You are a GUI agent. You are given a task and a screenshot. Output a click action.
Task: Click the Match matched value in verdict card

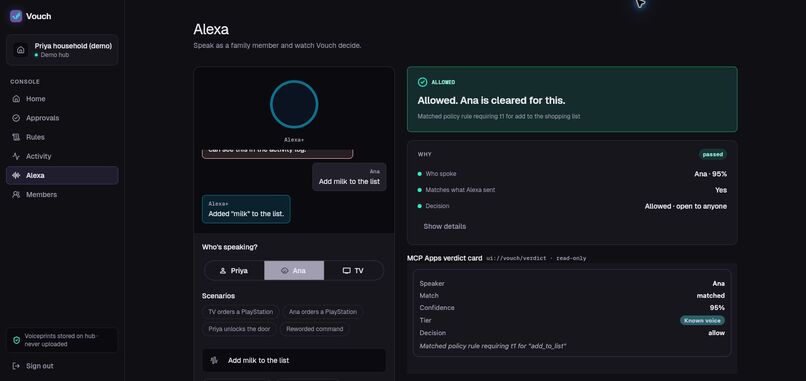[x=711, y=296]
